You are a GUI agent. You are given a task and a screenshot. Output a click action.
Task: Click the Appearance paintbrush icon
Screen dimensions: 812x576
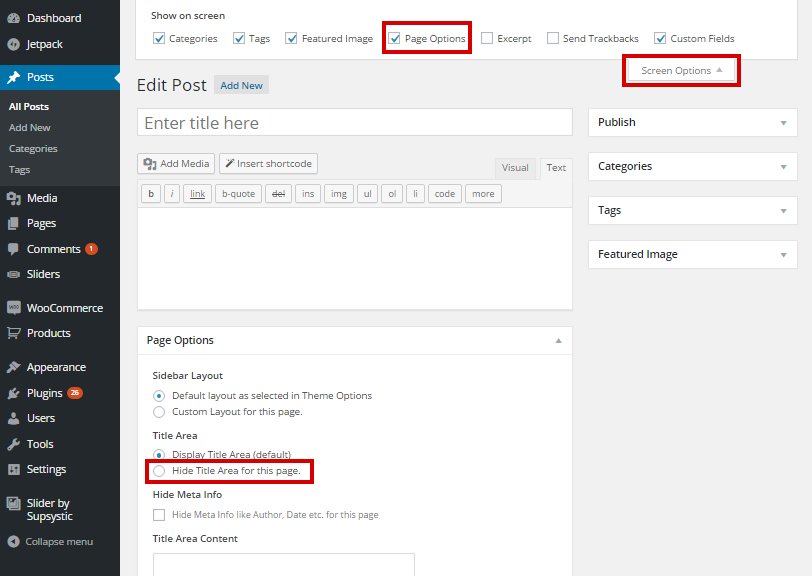[13, 367]
